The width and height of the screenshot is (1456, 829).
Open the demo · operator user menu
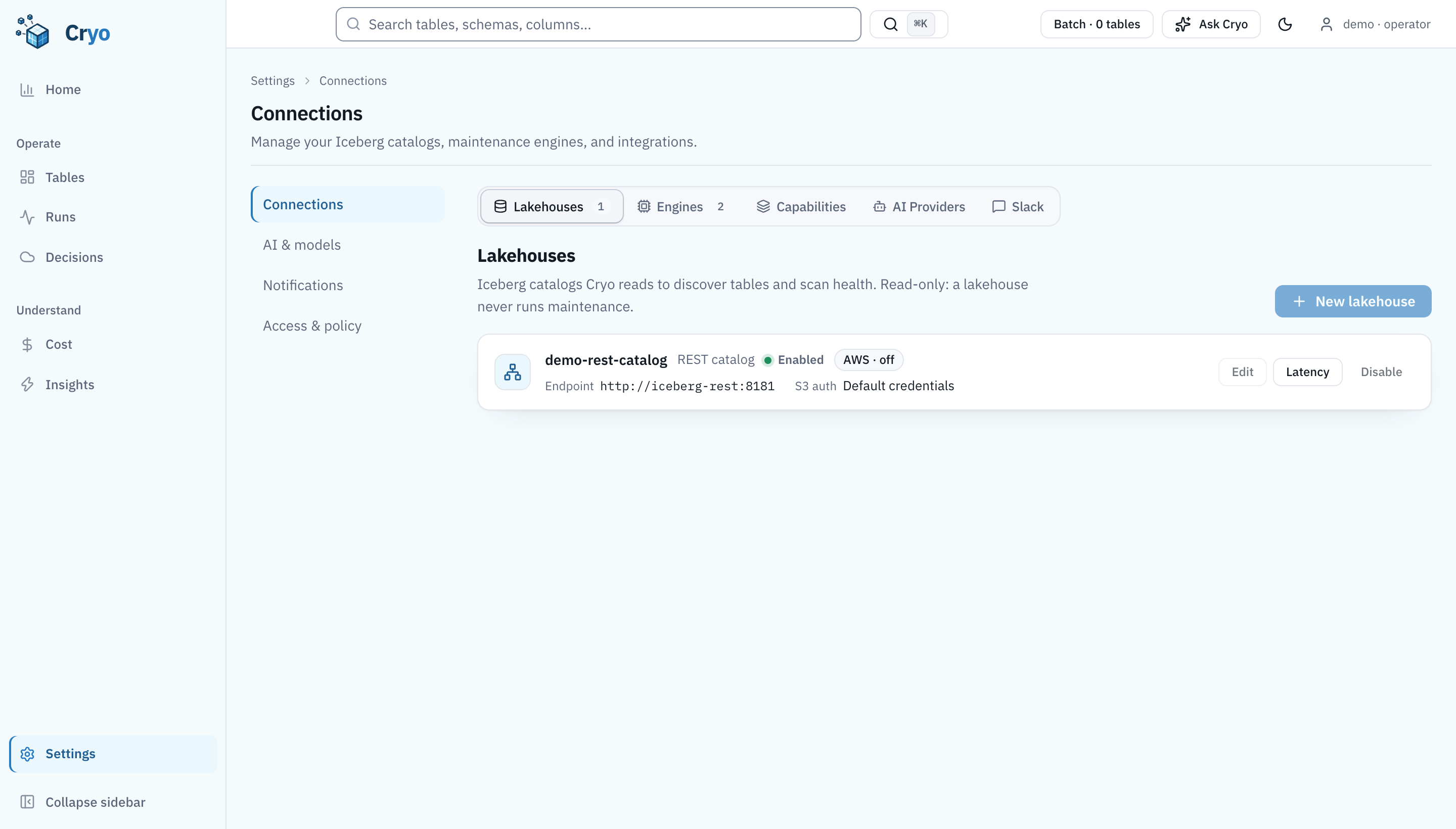pyautogui.click(x=1375, y=24)
